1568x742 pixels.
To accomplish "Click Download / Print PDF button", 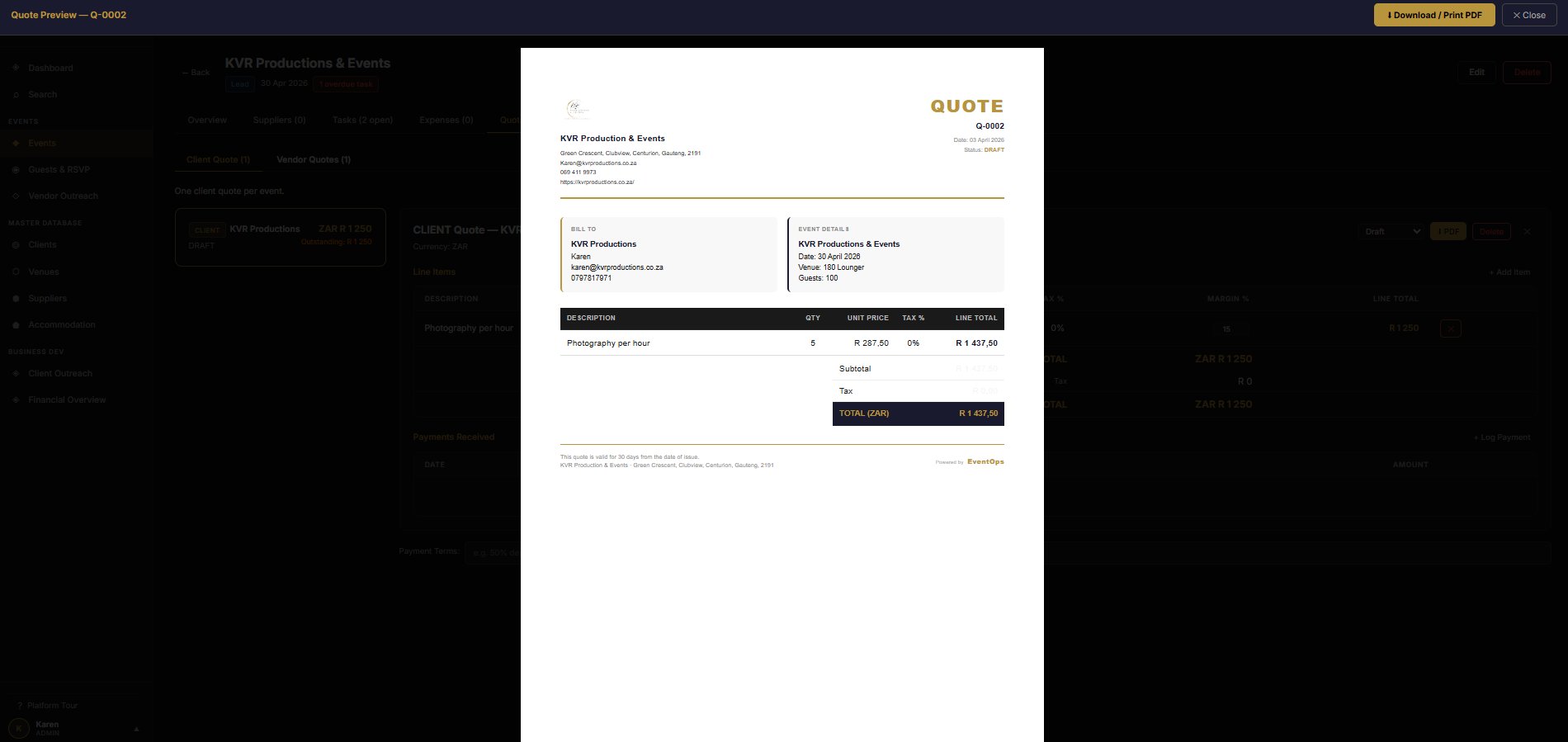I will pos(1434,15).
